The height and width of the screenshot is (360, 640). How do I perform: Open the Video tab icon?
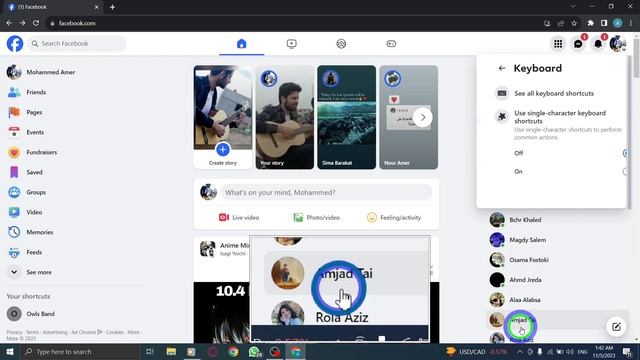point(291,44)
